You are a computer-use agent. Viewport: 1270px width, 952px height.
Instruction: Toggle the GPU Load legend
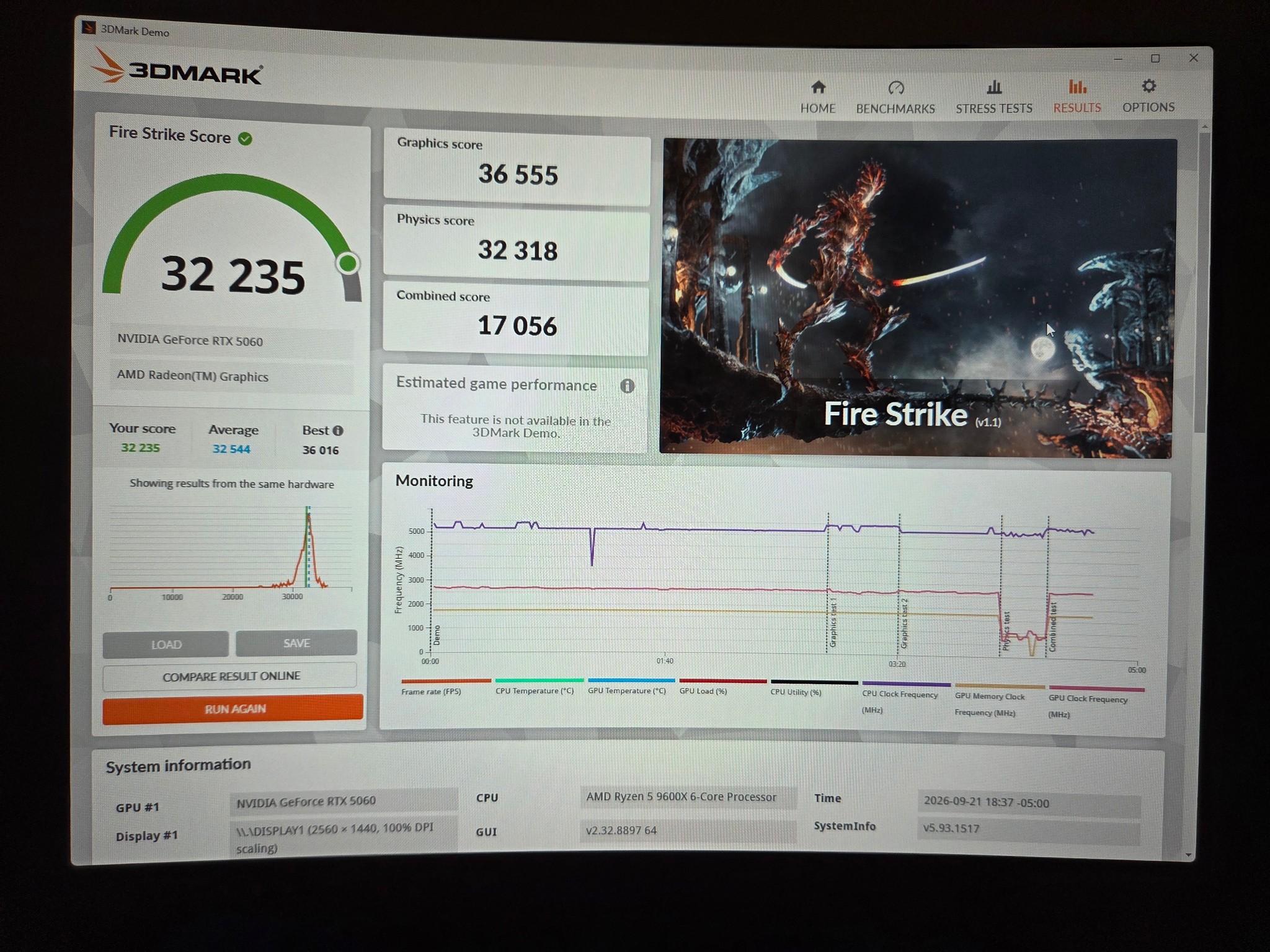[x=722, y=686]
